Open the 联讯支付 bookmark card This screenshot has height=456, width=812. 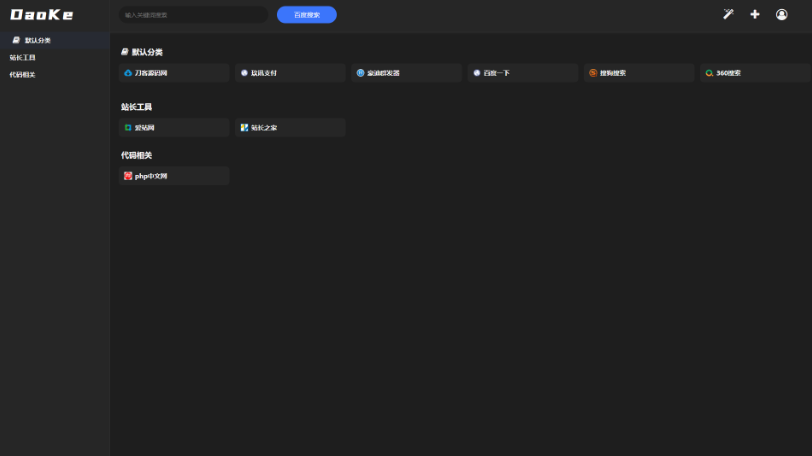click(290, 73)
